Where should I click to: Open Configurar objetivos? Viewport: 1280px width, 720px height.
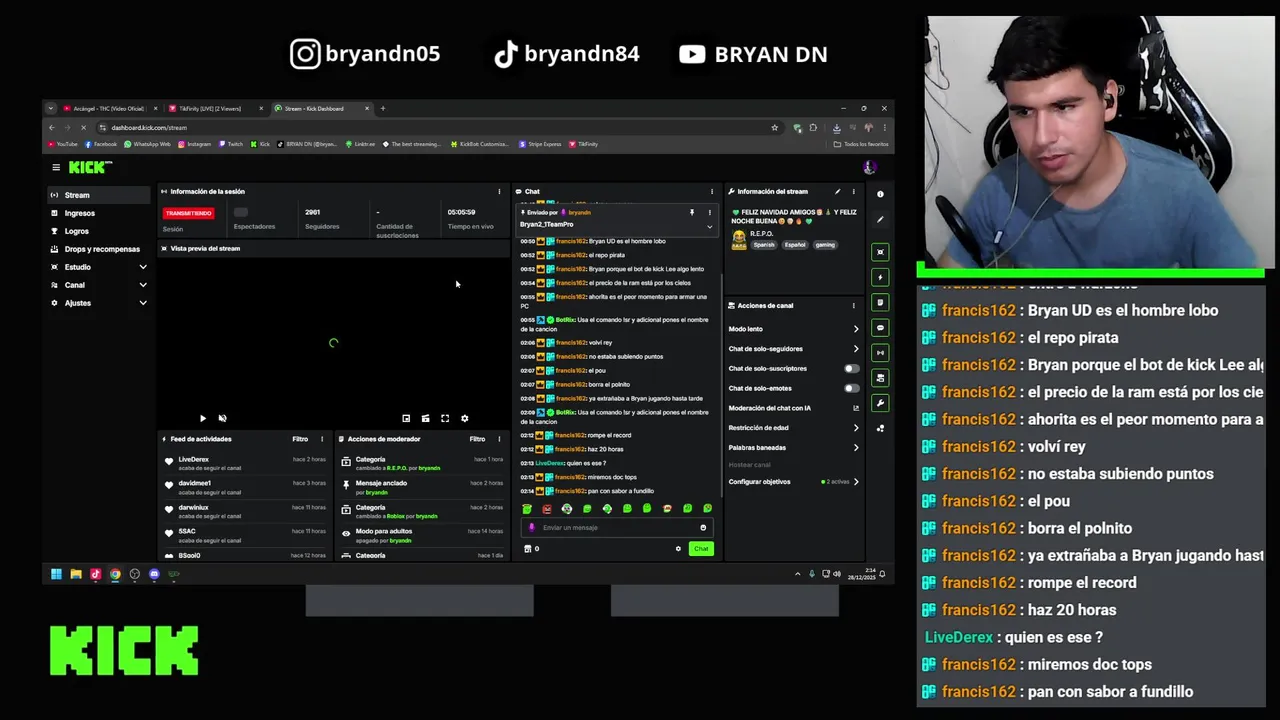coord(793,482)
